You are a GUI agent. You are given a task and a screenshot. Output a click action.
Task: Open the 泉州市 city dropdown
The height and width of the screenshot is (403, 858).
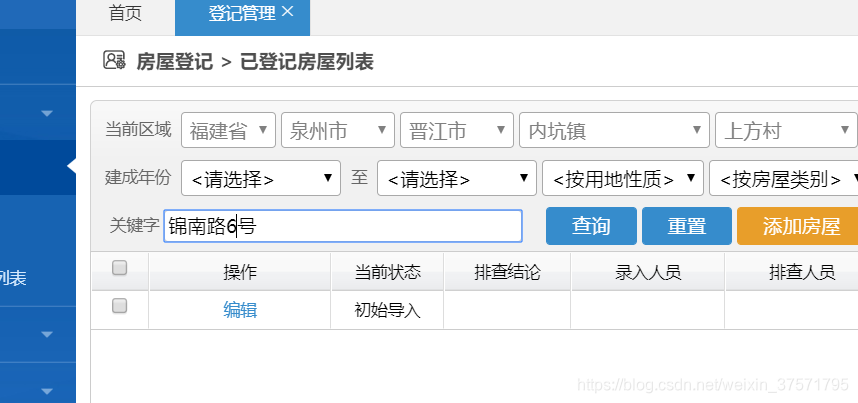pyautogui.click(x=338, y=130)
